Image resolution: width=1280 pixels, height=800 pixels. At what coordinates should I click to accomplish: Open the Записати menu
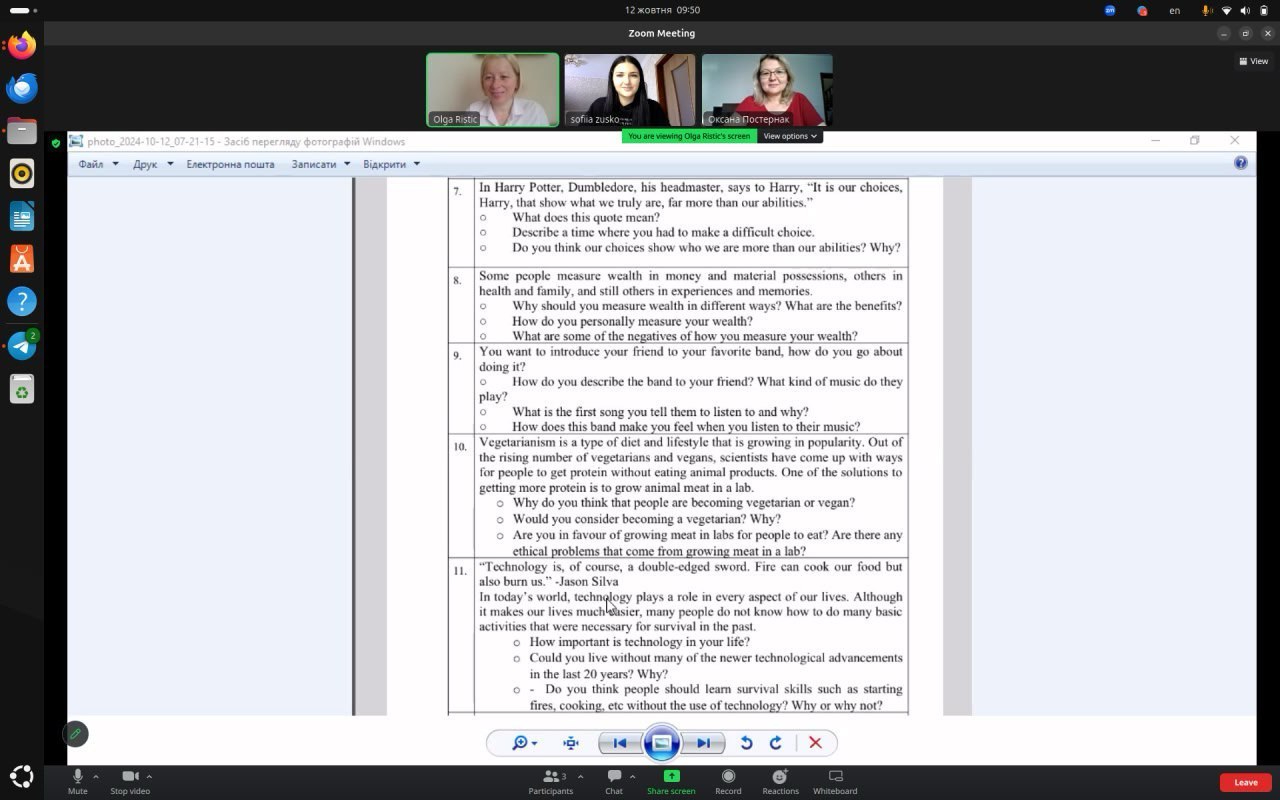(321, 164)
